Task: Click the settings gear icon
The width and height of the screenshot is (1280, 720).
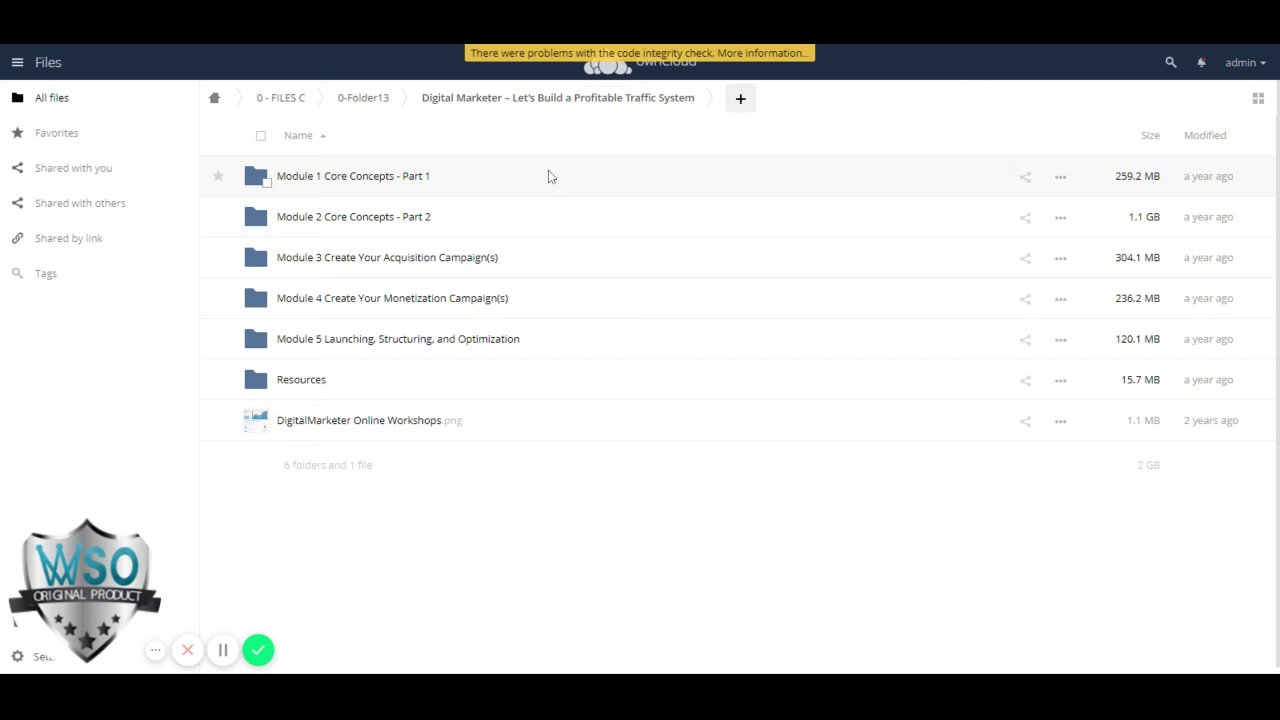Action: pos(17,656)
